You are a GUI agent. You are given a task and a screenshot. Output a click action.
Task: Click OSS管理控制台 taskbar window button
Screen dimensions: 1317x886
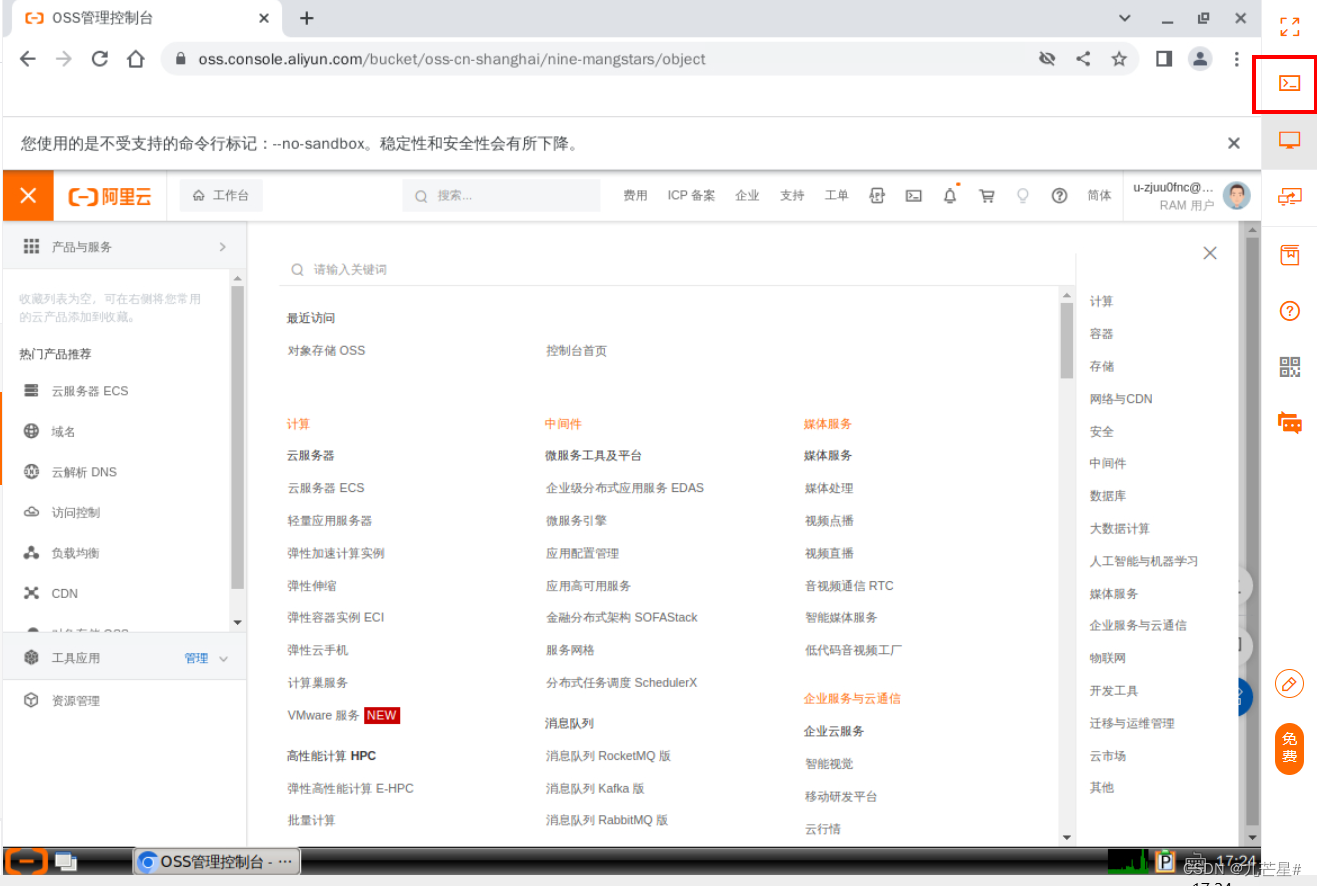(216, 861)
